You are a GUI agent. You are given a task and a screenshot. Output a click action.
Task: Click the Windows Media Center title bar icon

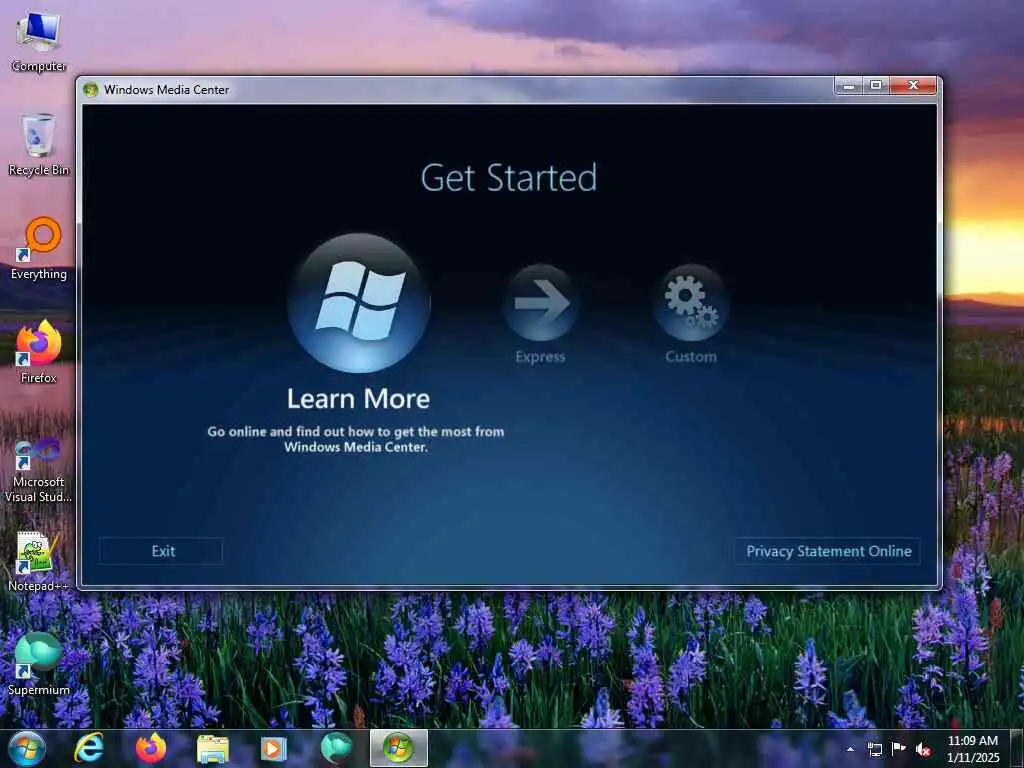pyautogui.click(x=91, y=89)
